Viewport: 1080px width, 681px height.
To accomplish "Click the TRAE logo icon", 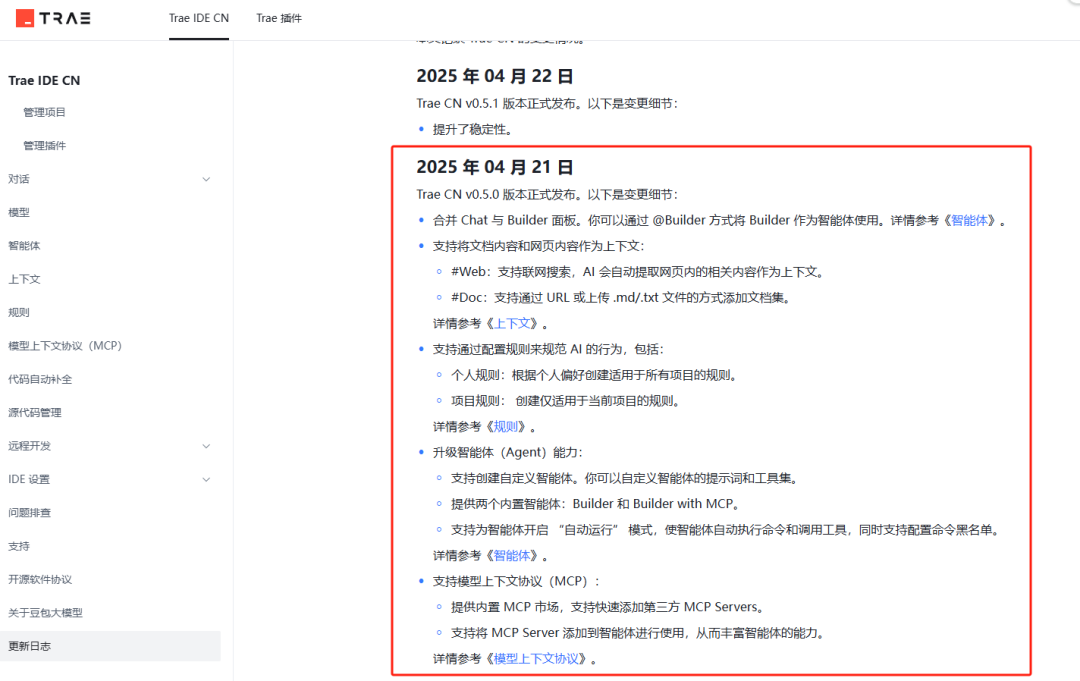I will (25, 18).
